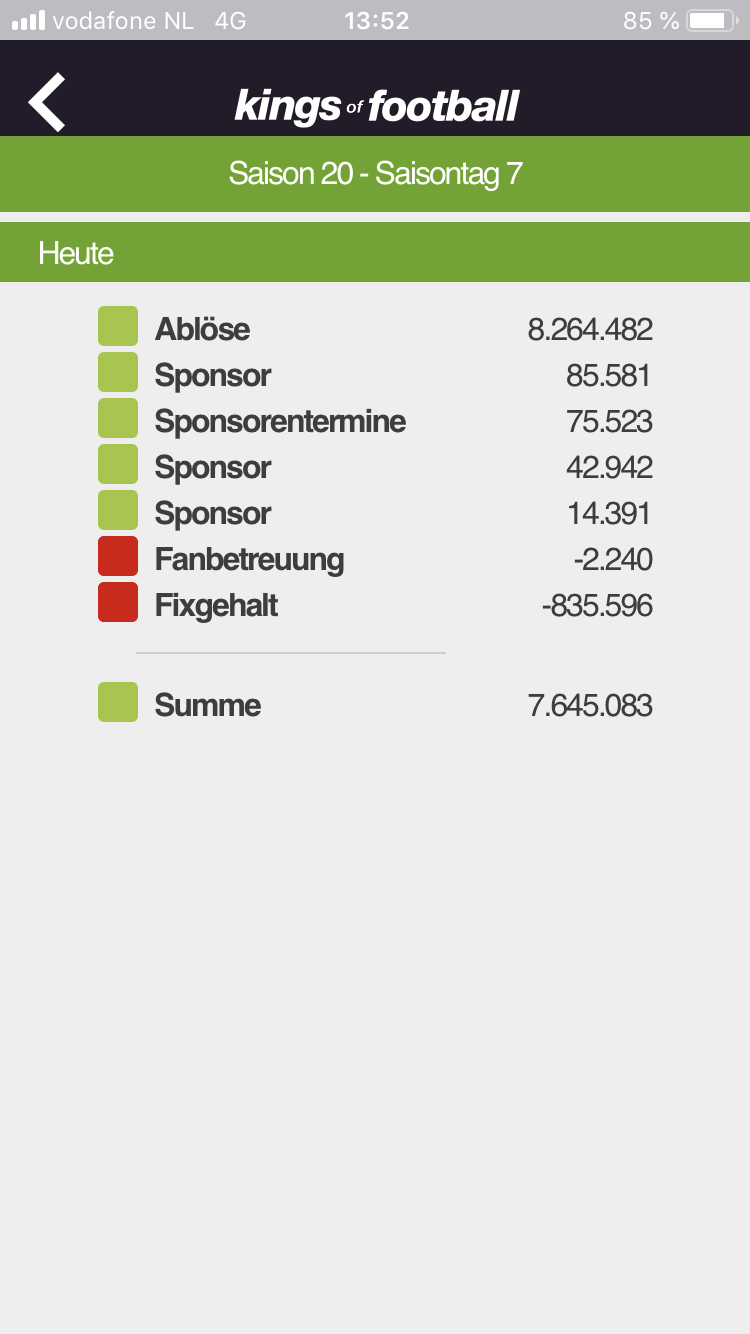This screenshot has width=750, height=1334.
Task: Tap the Sponsor row showing 42.942
Action: [375, 467]
